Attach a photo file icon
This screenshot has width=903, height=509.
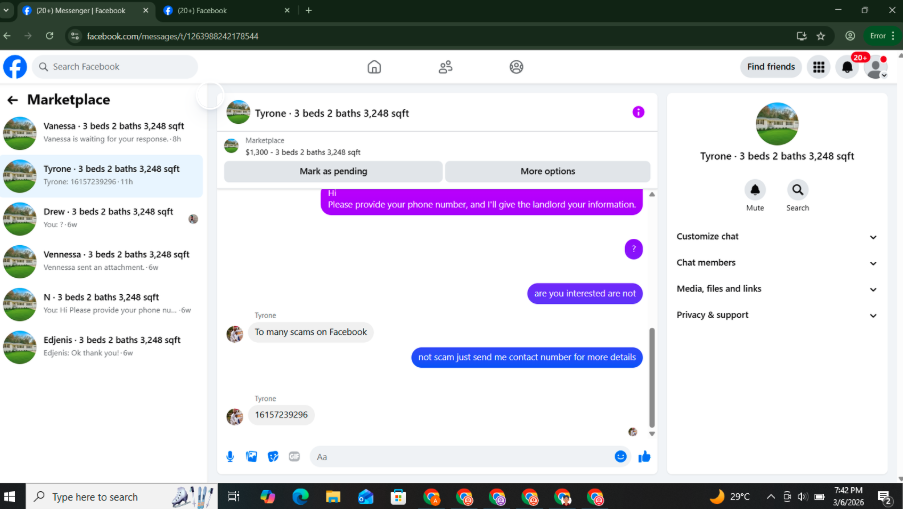[252, 457]
